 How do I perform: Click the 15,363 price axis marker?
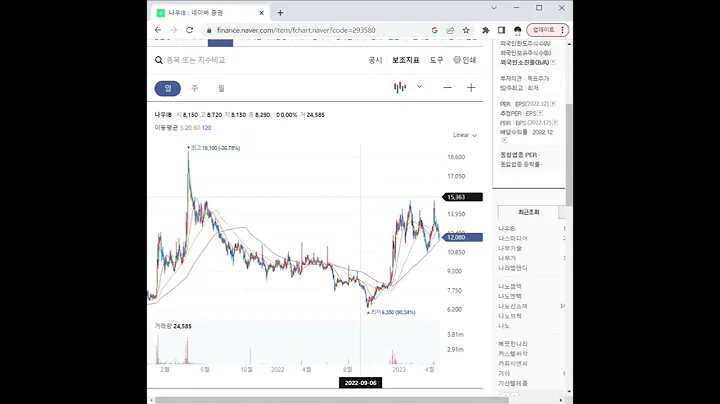tap(462, 197)
